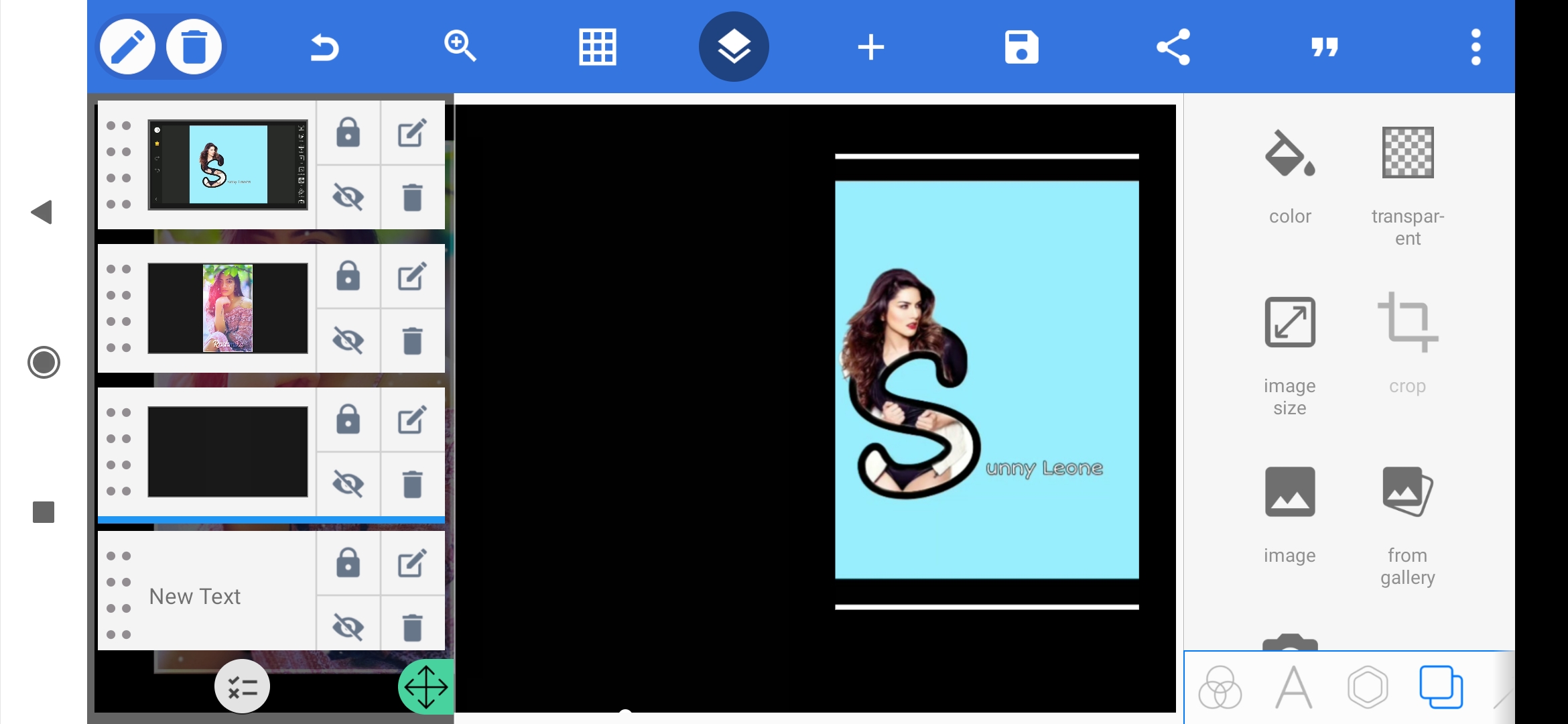Open the layers panel icon

[x=734, y=47]
